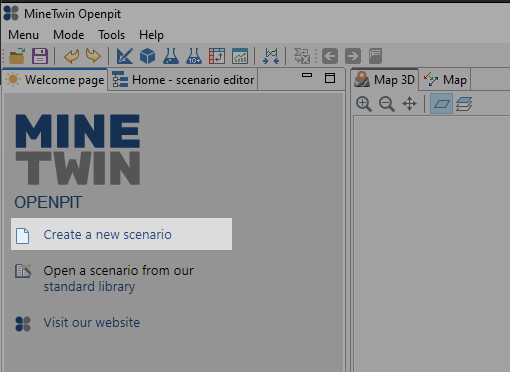Toggle the single plane layer view
Screen dimensions: 510x372
tap(441, 104)
